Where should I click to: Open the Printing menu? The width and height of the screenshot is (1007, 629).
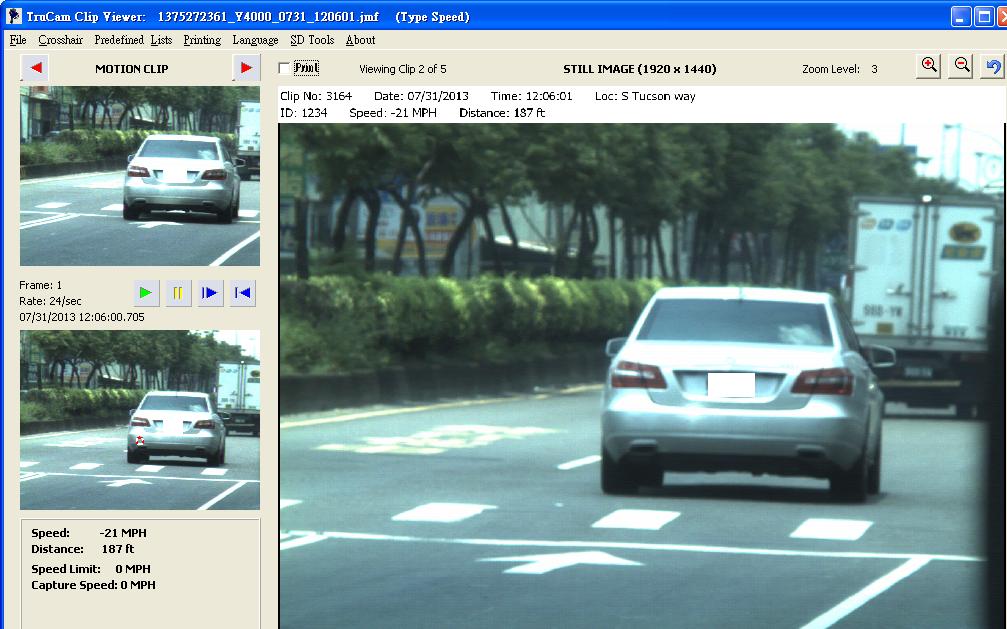tap(202, 40)
